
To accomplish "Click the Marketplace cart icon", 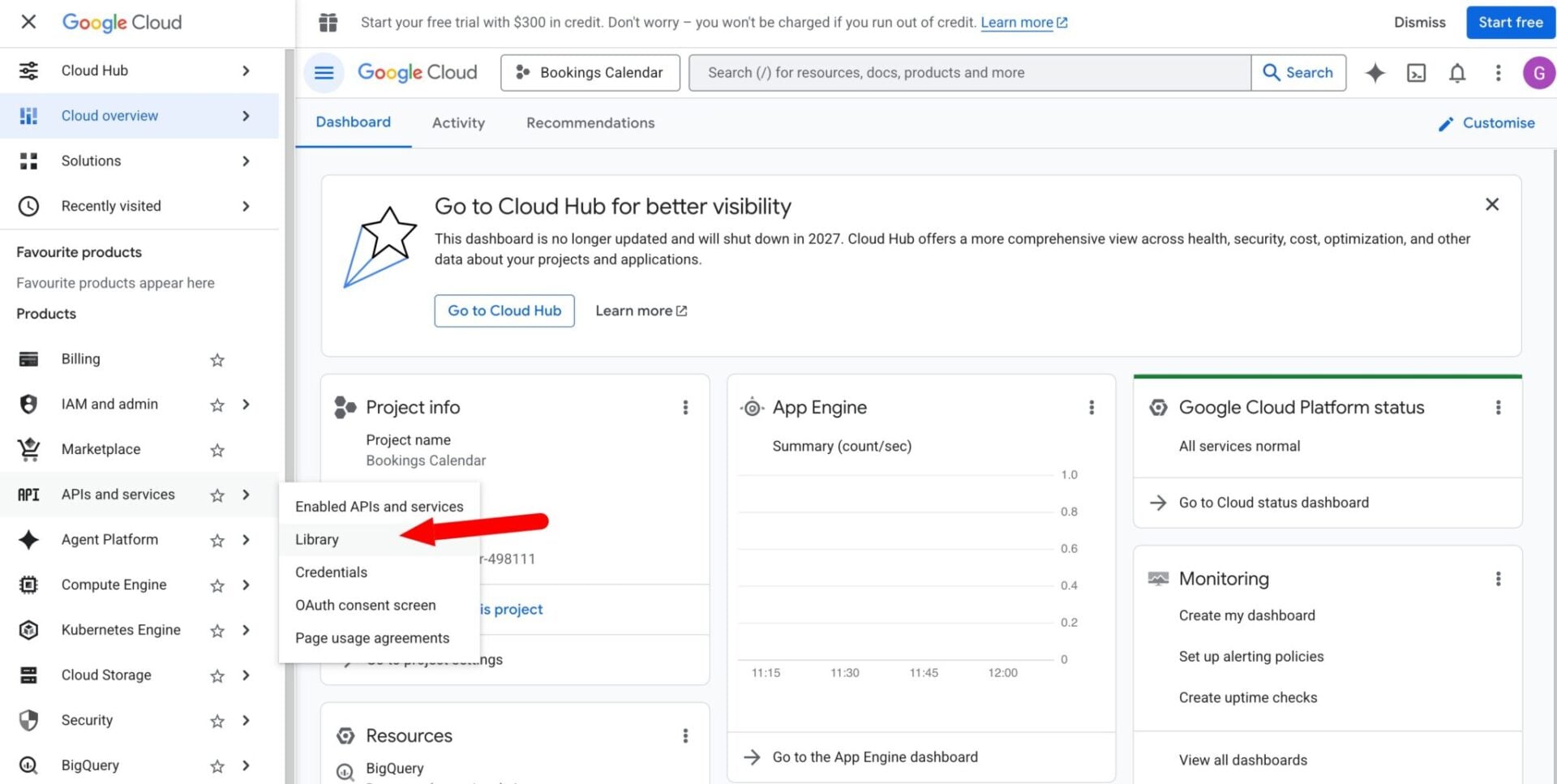I will click(x=28, y=449).
